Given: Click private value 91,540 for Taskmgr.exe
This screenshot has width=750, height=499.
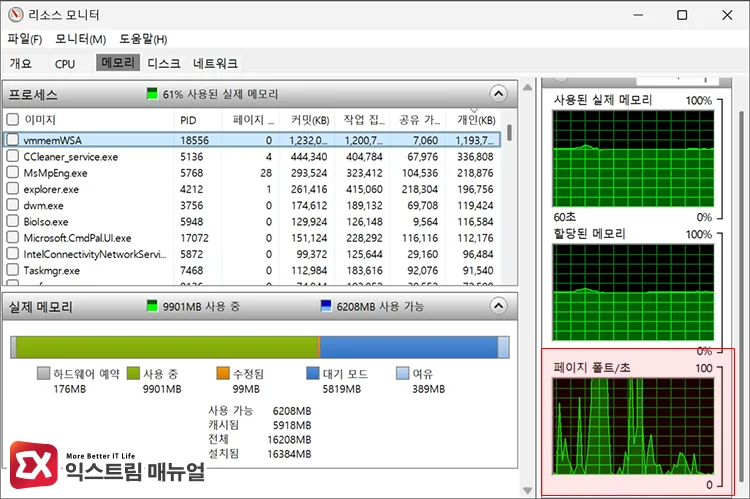Looking at the screenshot, I should tap(478, 270).
